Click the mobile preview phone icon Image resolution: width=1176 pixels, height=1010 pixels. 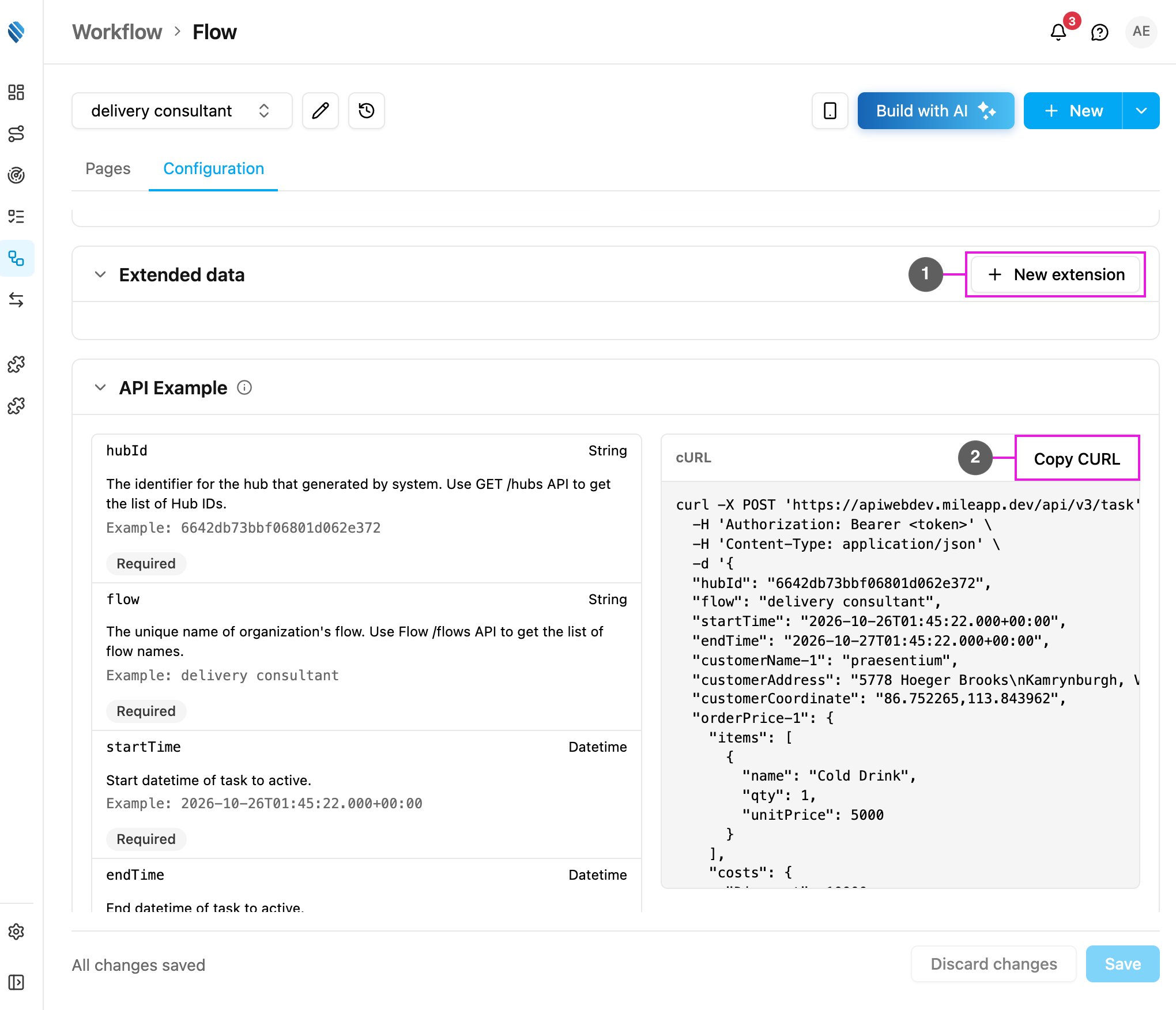830,111
